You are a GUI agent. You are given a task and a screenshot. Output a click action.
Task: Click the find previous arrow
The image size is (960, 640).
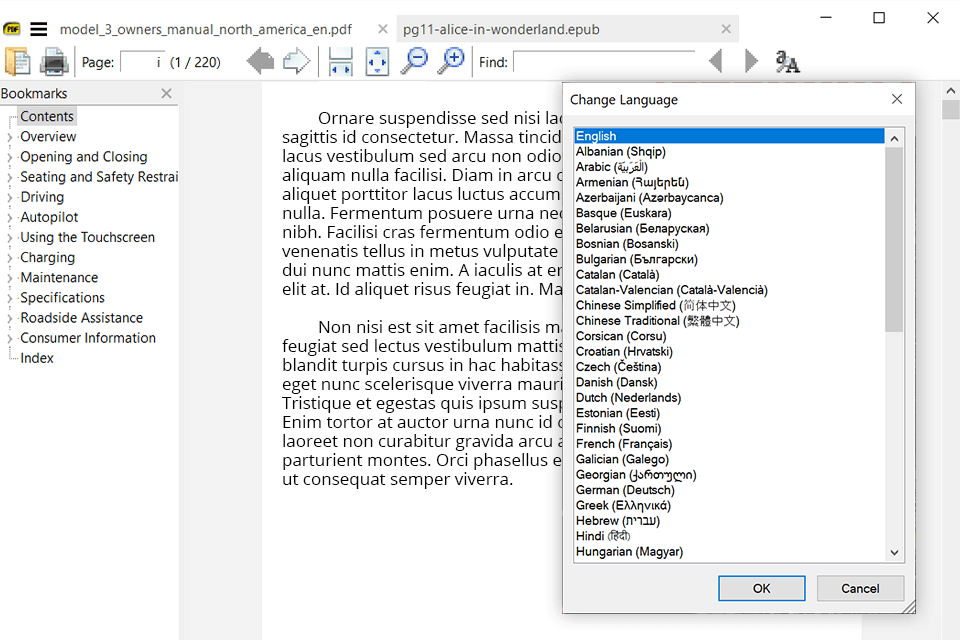click(715, 61)
